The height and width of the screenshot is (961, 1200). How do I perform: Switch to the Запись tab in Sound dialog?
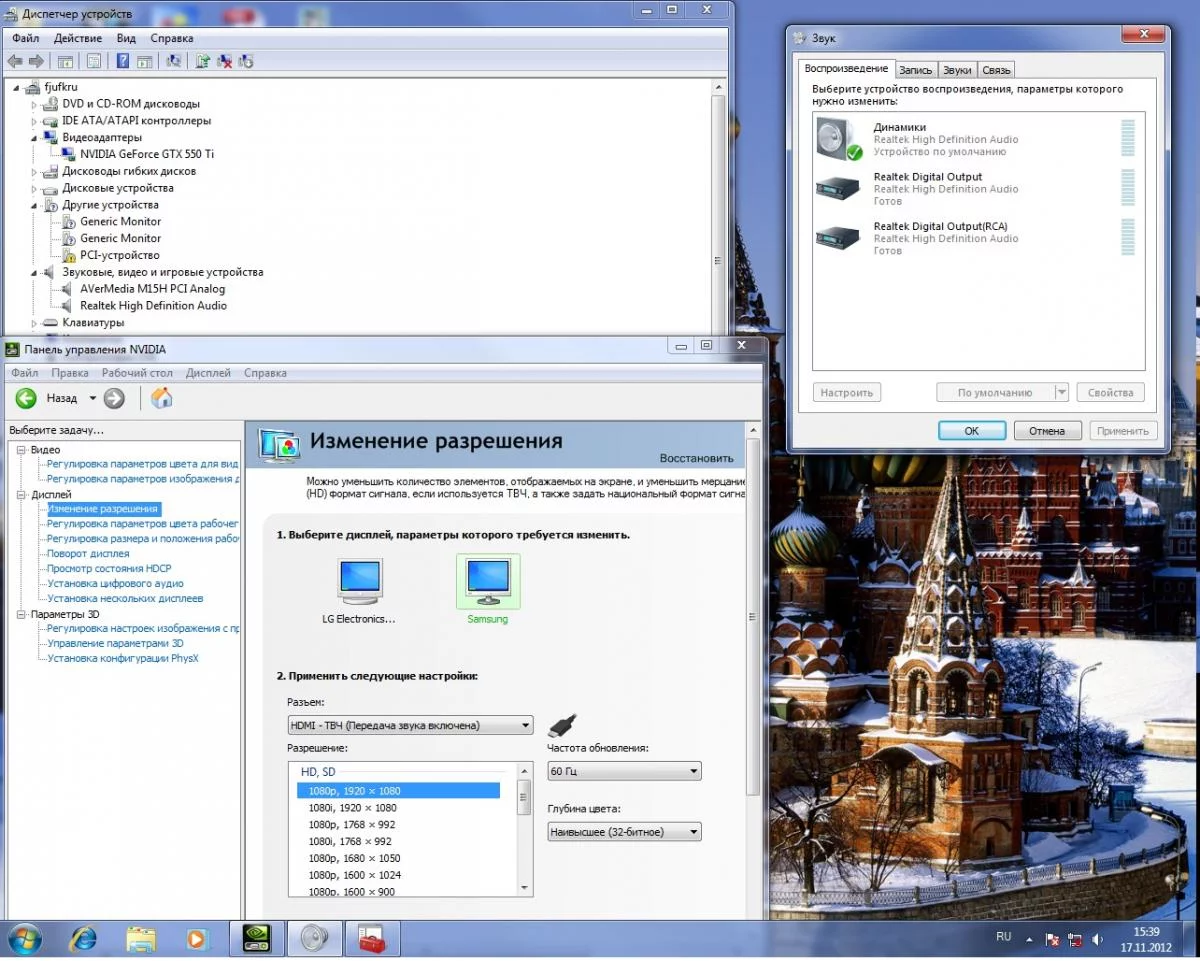(915, 70)
